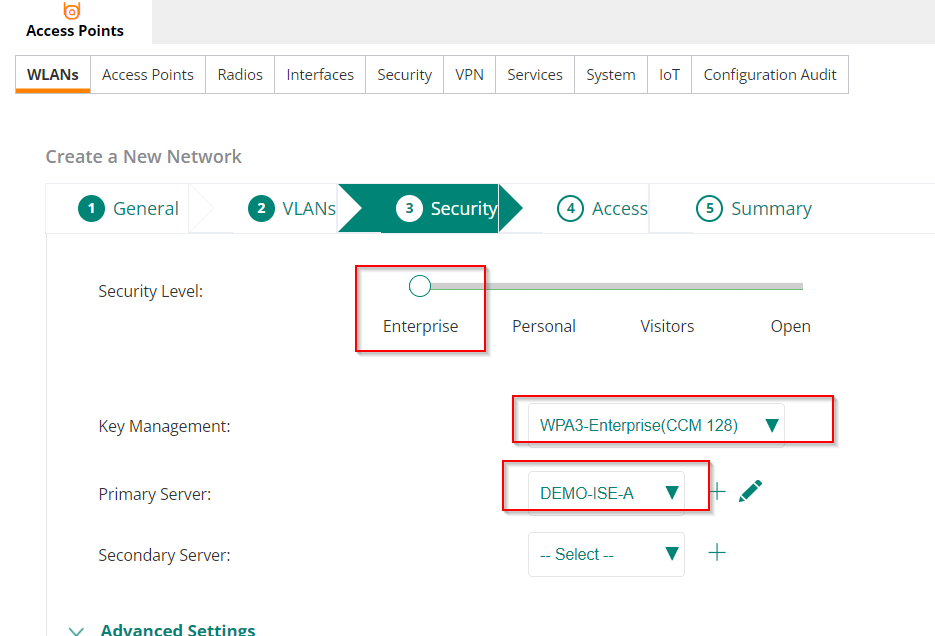Switch to the Radios tab

point(240,75)
